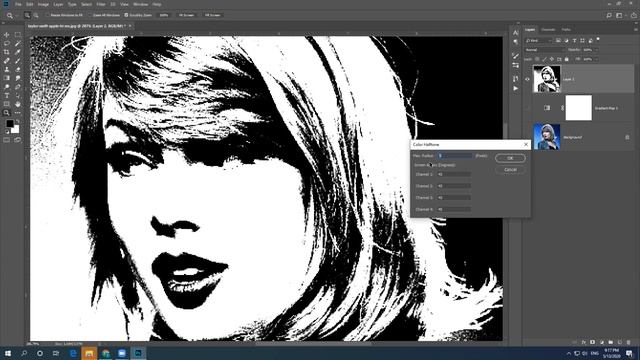Open the layer blend mode Normal dropdown
The width and height of the screenshot is (640, 360).
pyautogui.click(x=544, y=50)
